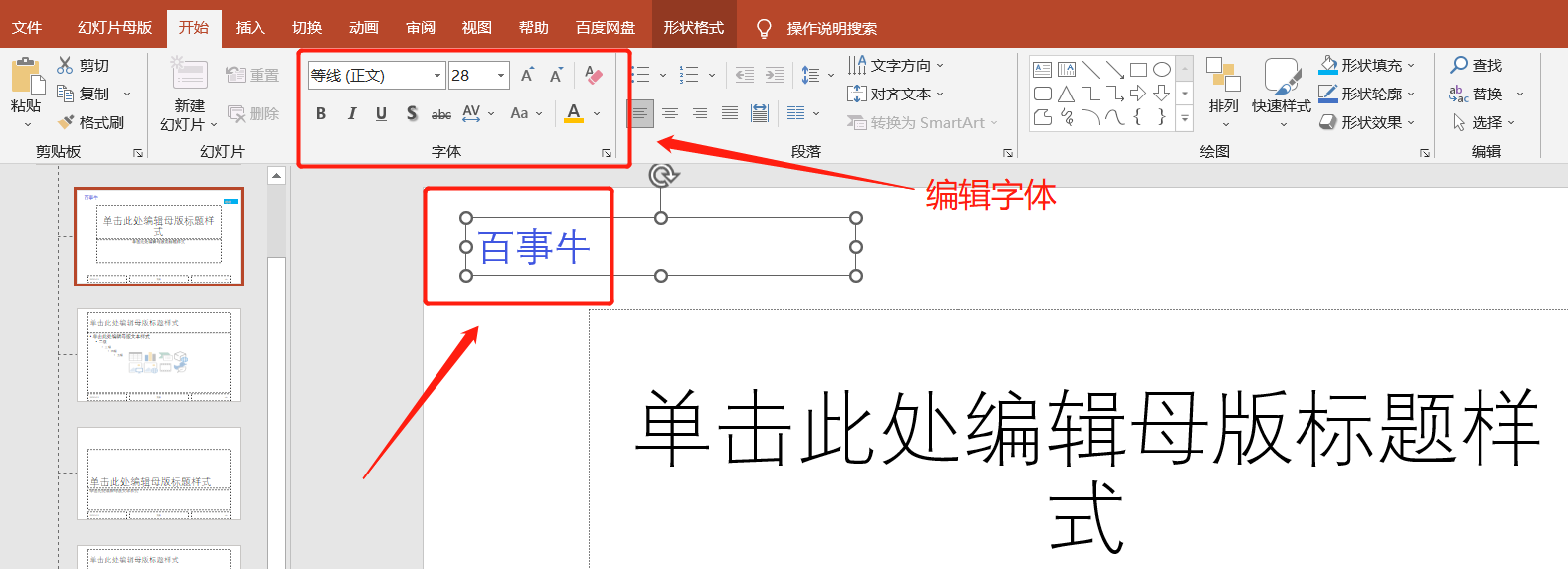Toggle right text alignment
Image resolution: width=1568 pixels, height=569 pixels.
[x=700, y=113]
